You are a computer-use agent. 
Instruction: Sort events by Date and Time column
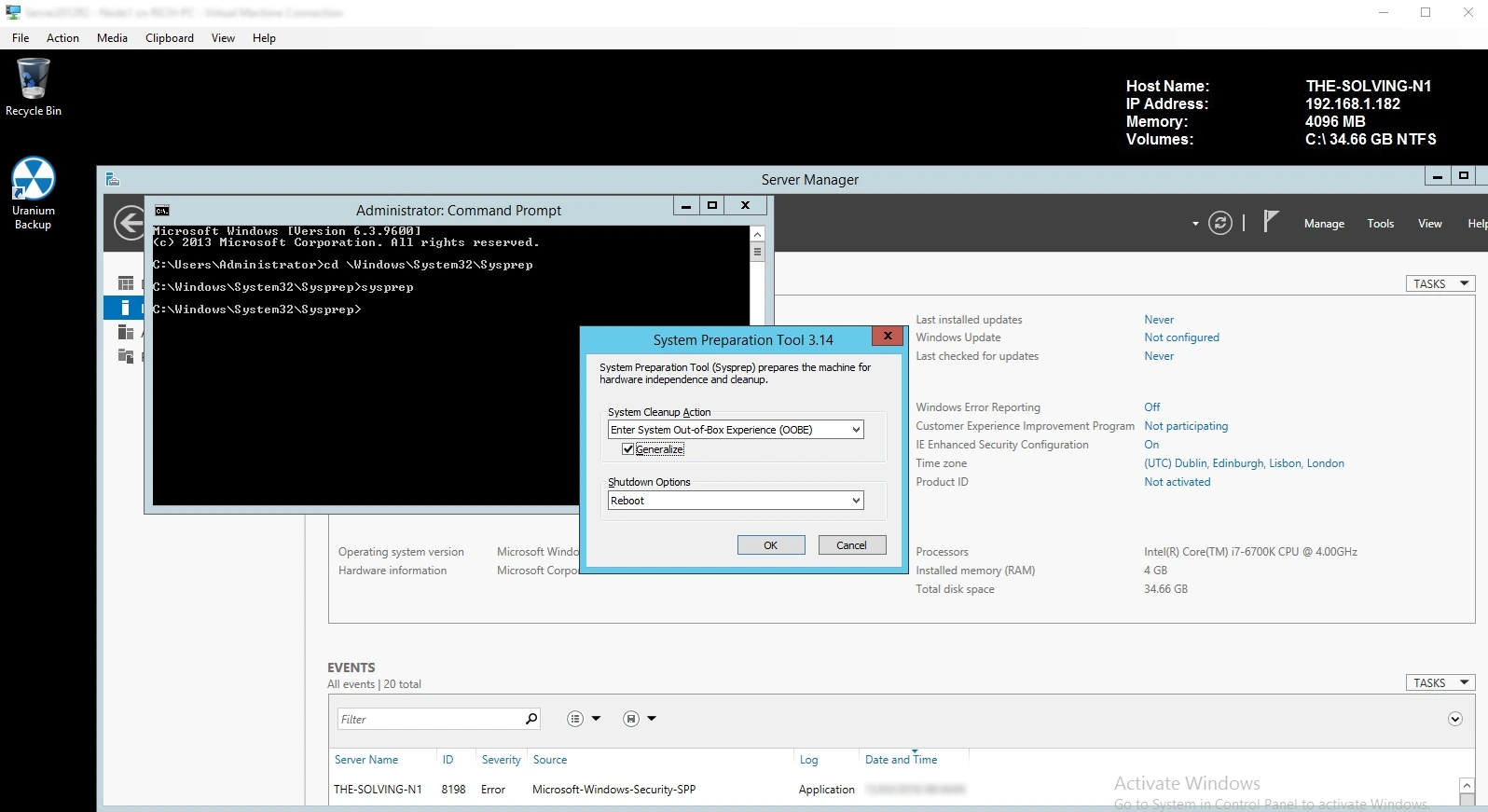pos(901,760)
